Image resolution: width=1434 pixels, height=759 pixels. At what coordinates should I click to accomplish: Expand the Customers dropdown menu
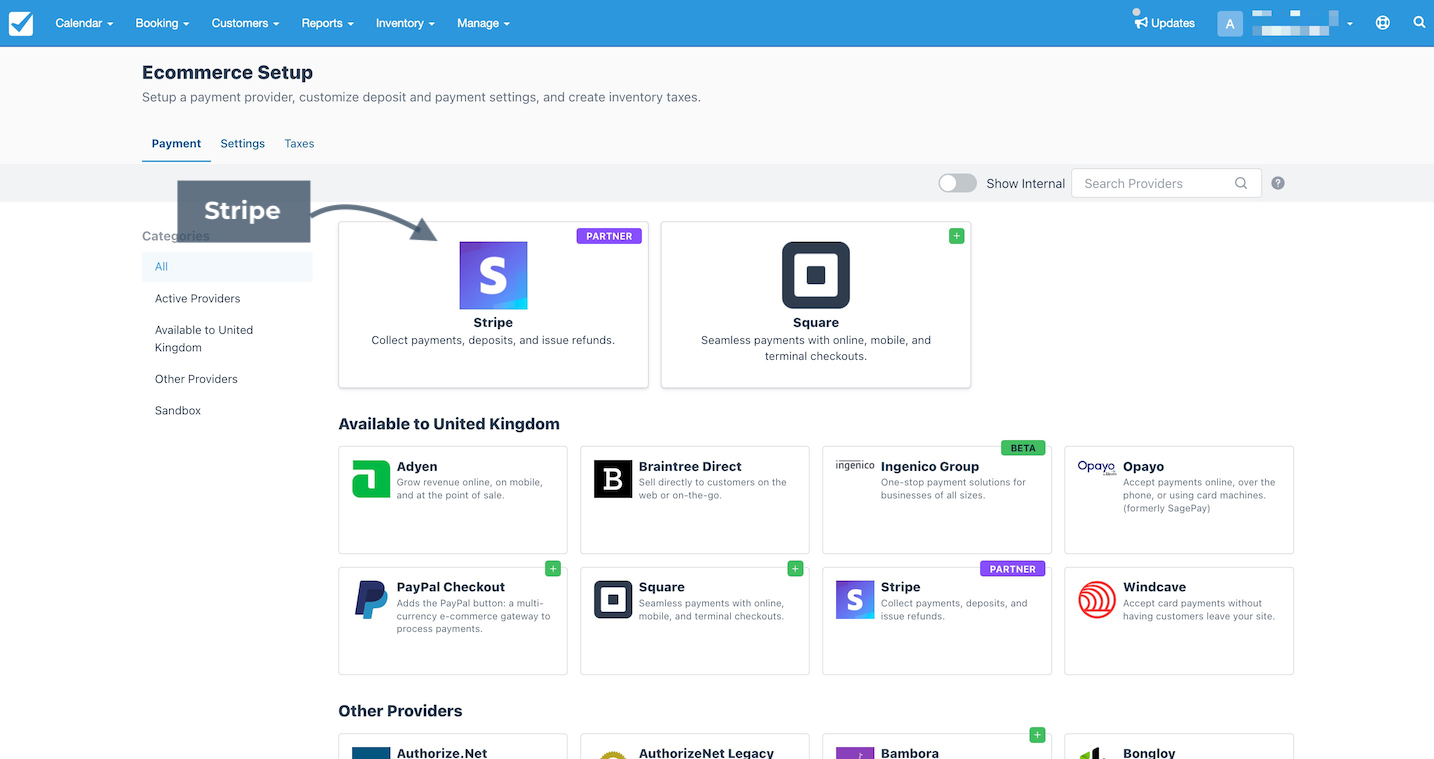coord(245,23)
